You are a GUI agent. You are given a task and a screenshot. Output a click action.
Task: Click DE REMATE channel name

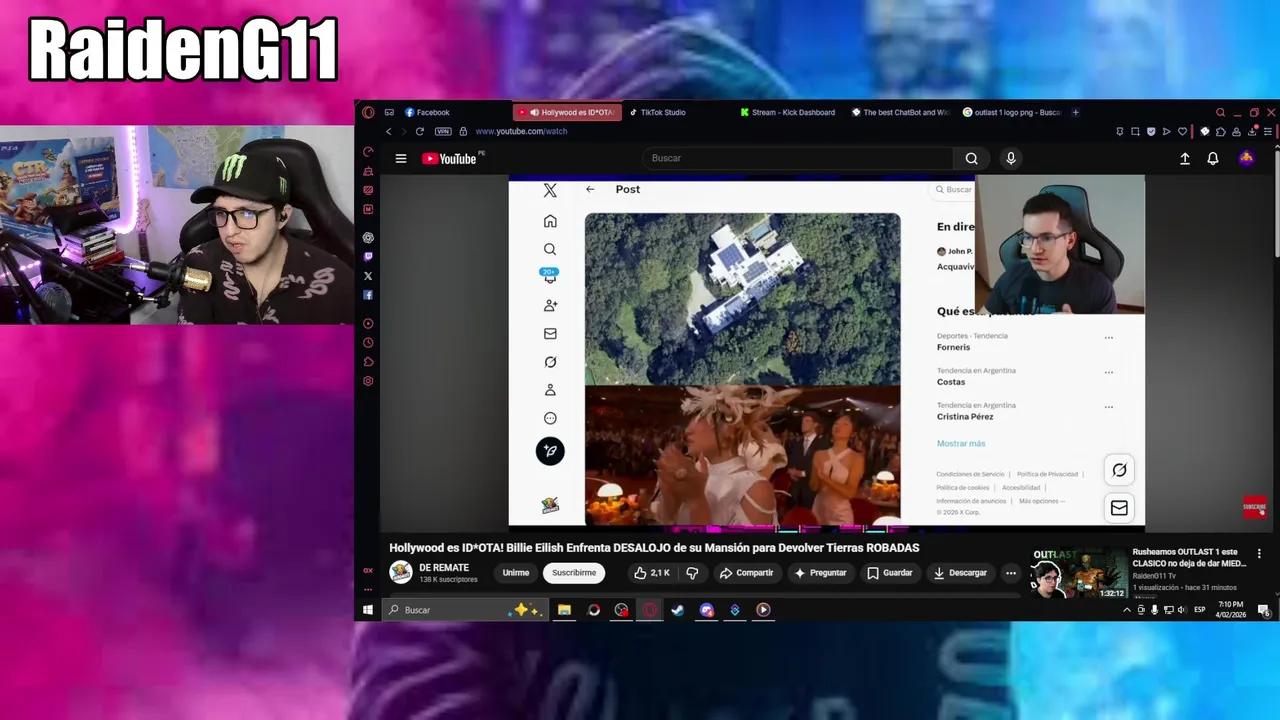(444, 568)
